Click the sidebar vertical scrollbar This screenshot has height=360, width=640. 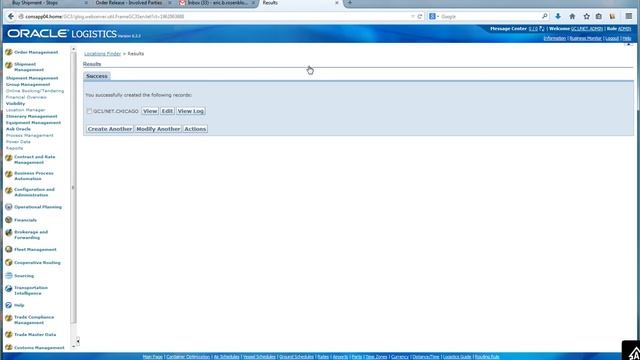[73, 188]
